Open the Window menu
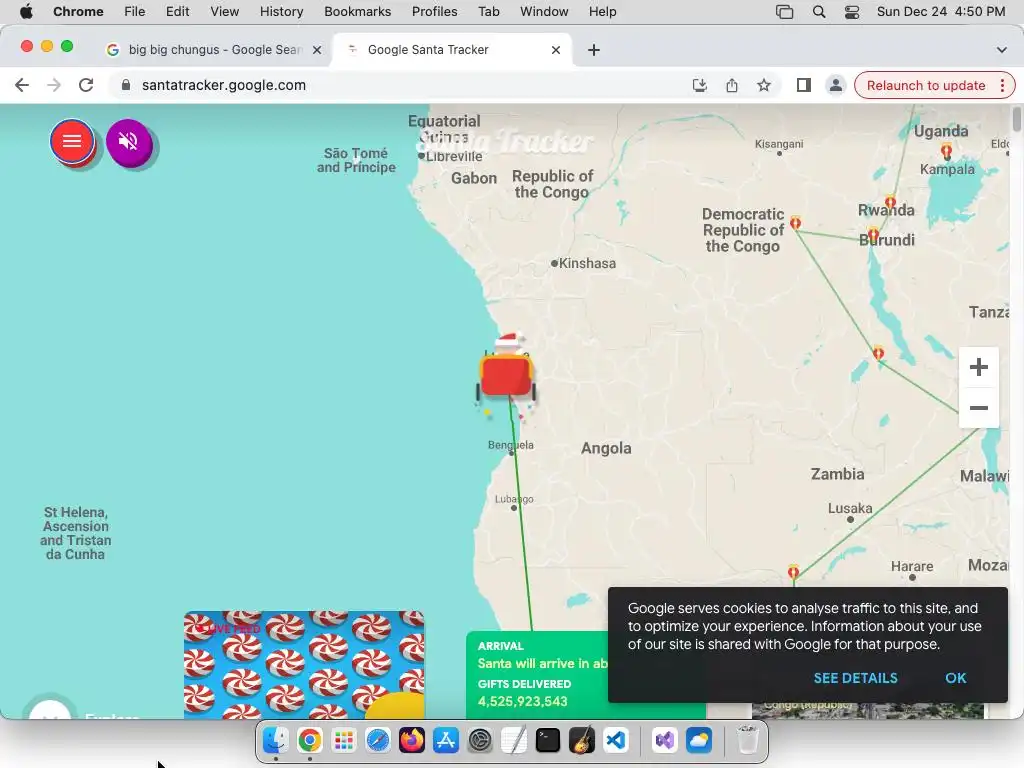 pos(544,12)
